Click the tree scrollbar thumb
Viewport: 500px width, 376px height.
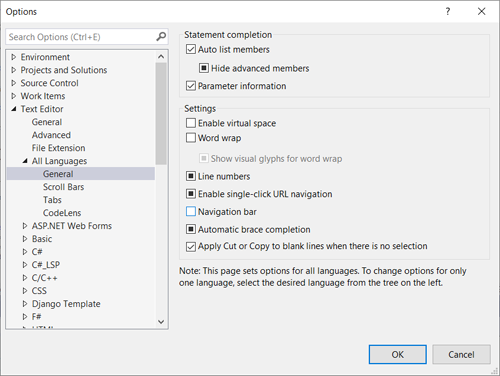point(161,114)
